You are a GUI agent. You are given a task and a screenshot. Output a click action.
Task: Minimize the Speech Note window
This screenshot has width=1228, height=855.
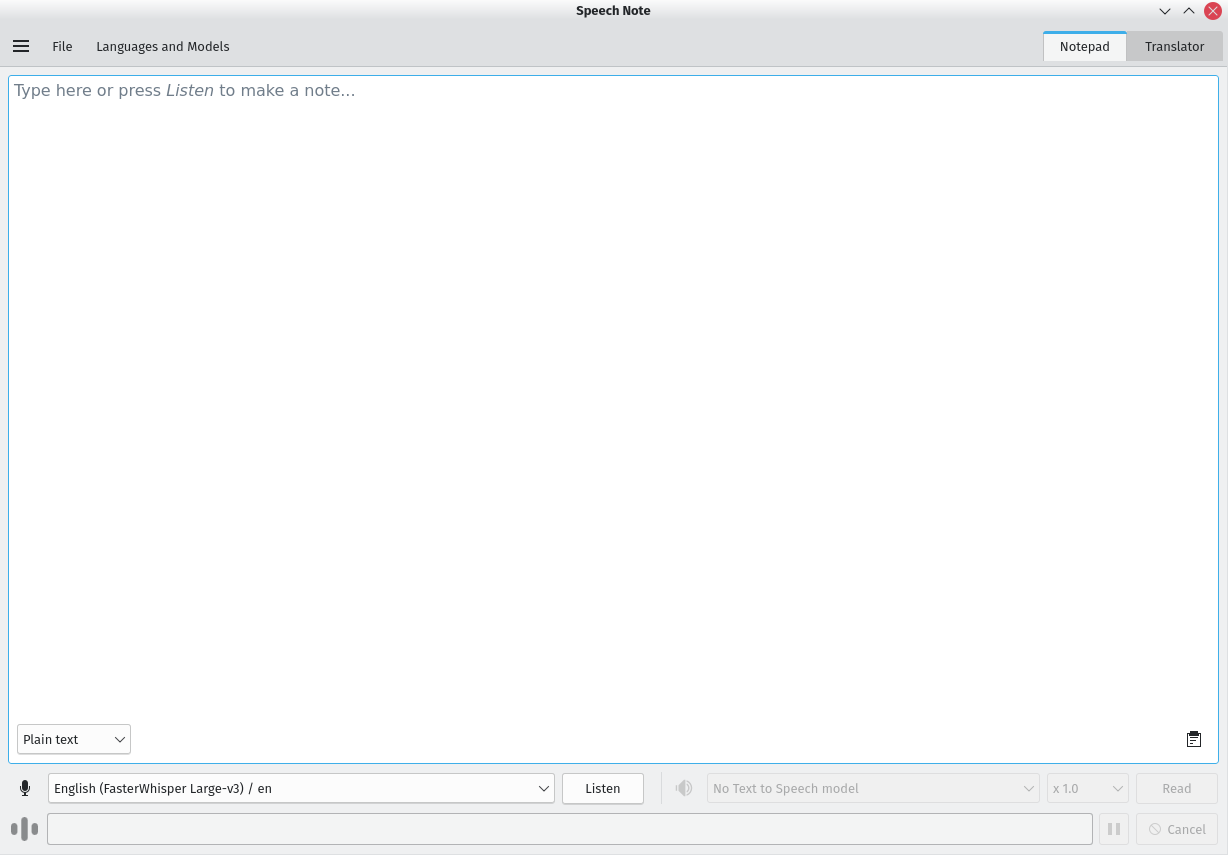[x=1165, y=11]
